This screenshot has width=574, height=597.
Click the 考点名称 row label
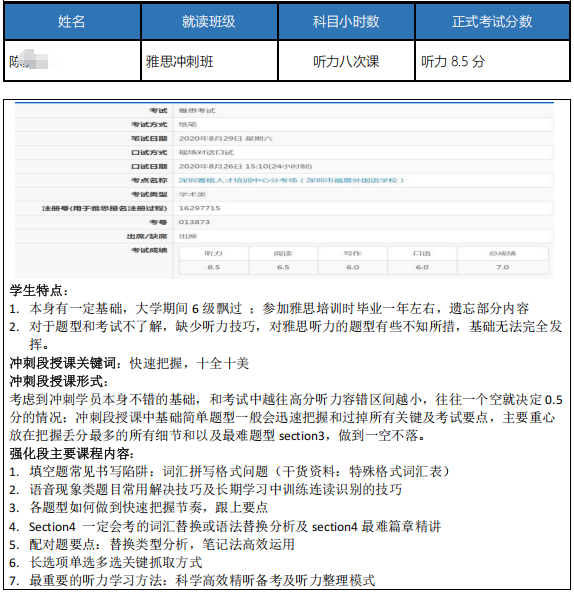(149, 180)
